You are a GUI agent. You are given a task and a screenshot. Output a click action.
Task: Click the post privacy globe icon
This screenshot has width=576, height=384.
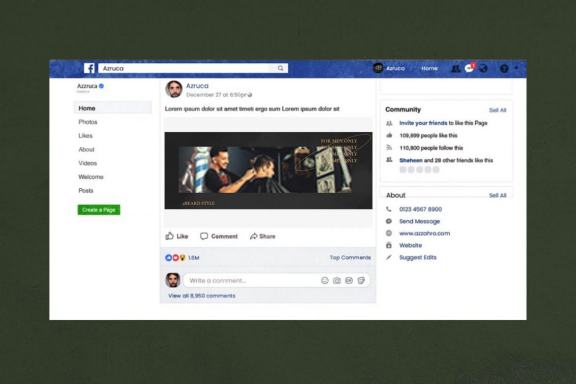click(250, 95)
